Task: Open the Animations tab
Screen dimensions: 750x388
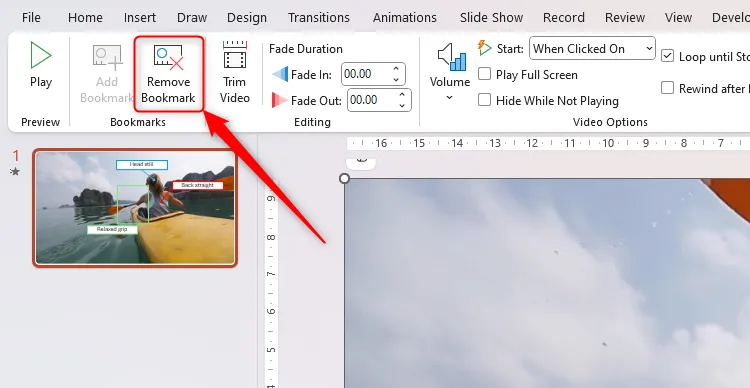Action: point(405,18)
